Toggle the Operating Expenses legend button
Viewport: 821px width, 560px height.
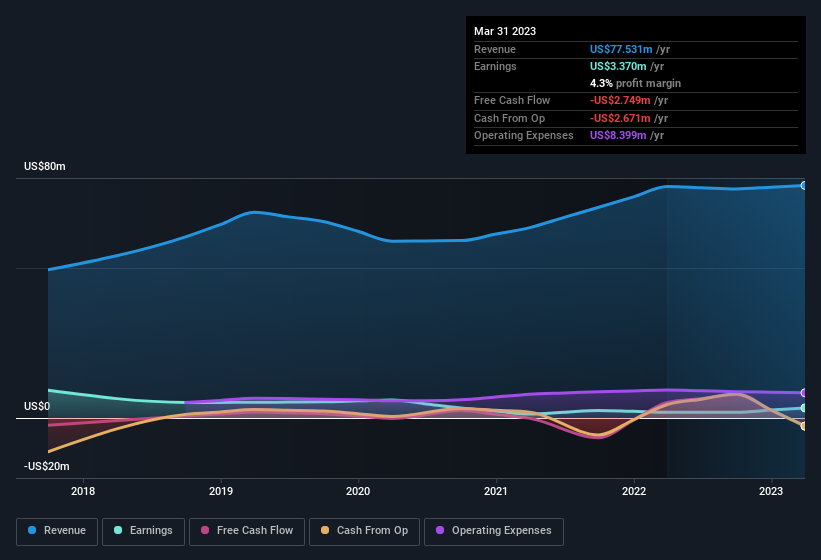point(494,531)
